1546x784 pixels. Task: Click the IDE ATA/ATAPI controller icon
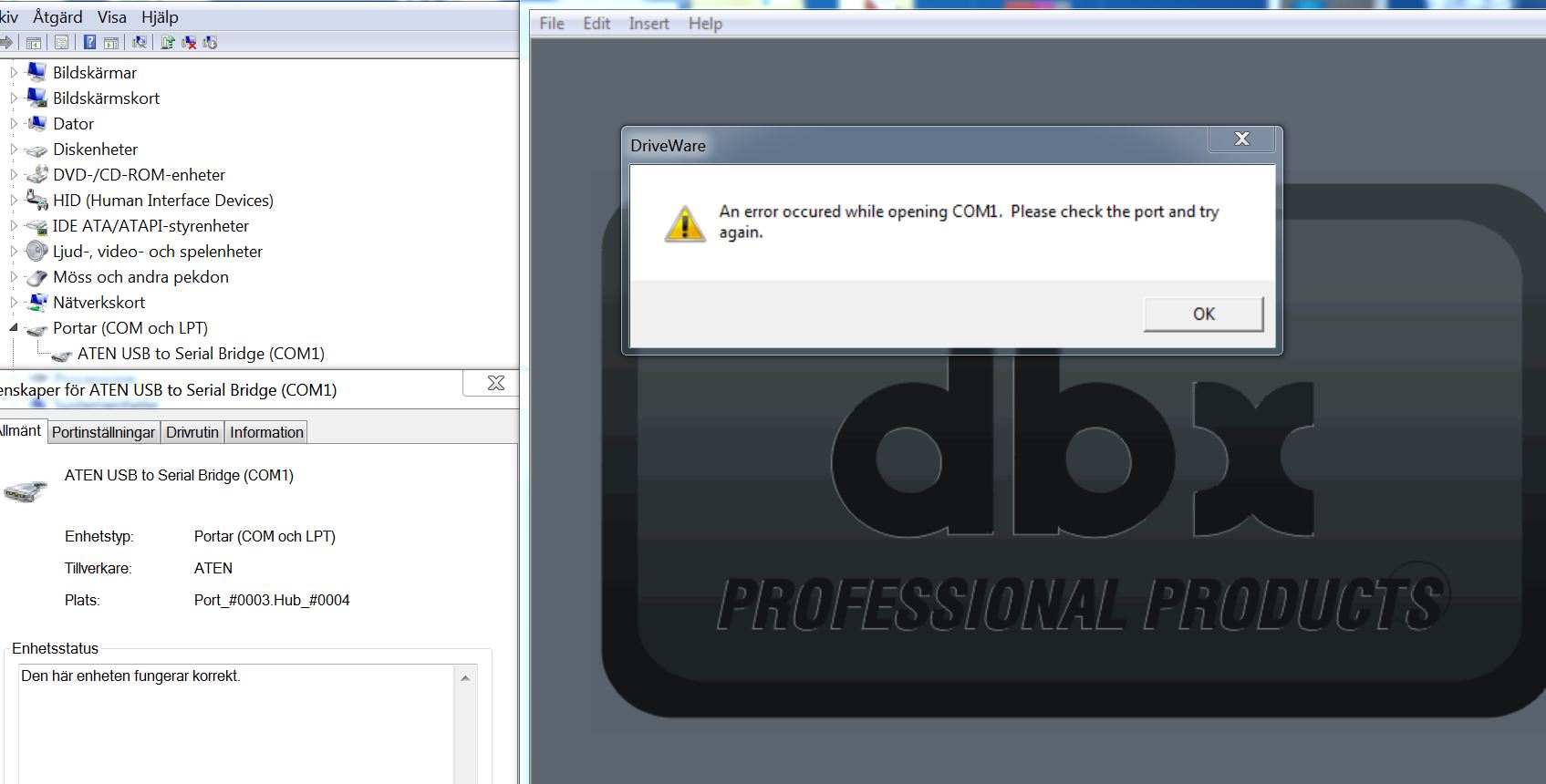(36, 225)
